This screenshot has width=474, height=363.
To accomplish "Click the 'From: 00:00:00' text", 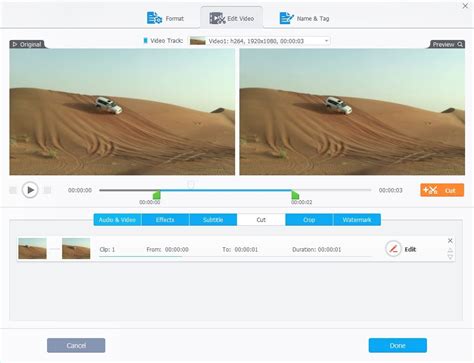I will (167, 249).
